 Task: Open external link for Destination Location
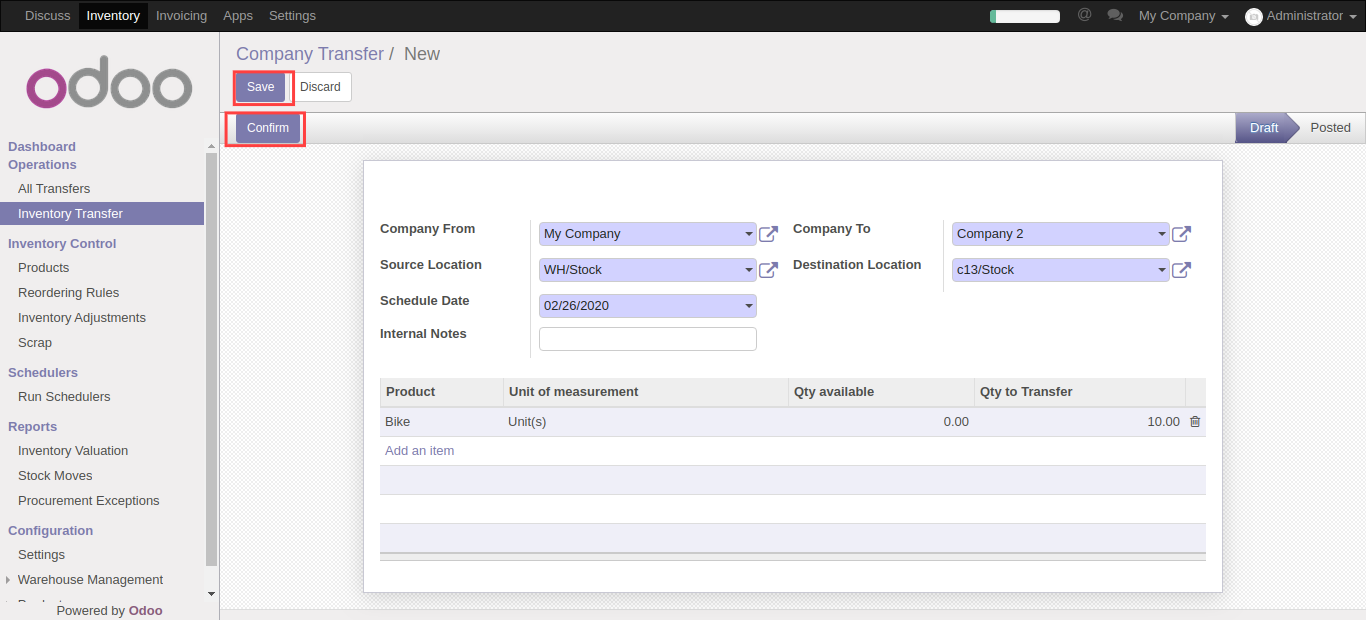1181,270
